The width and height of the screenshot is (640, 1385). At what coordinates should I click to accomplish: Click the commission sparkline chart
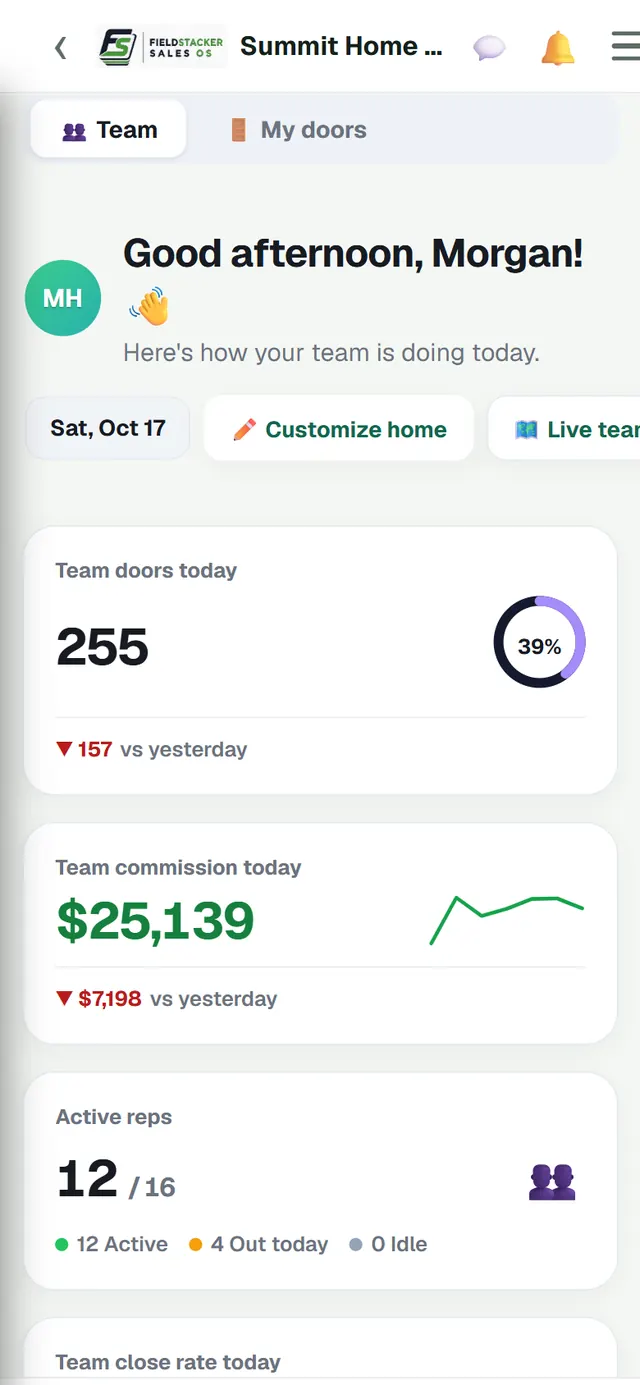point(507,920)
